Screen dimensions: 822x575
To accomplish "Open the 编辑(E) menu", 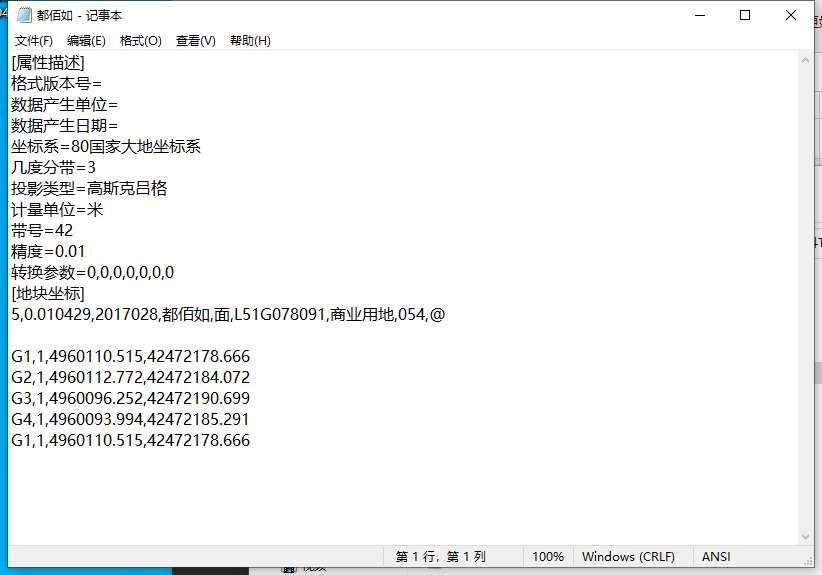I will 86,41.
